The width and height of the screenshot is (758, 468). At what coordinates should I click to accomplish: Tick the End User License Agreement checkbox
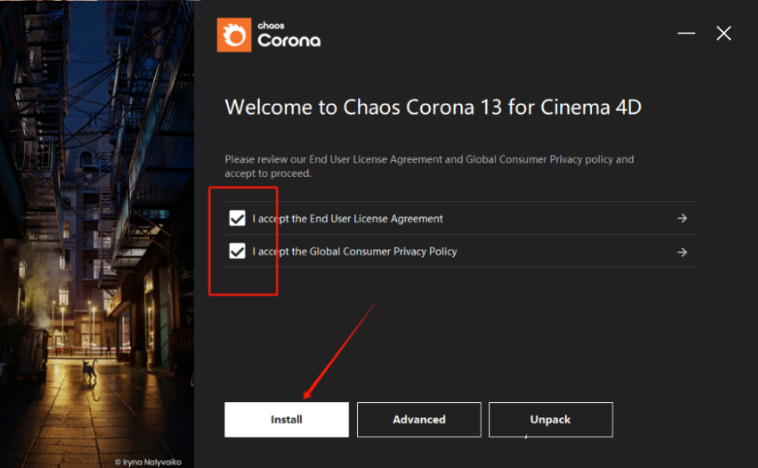[237, 218]
